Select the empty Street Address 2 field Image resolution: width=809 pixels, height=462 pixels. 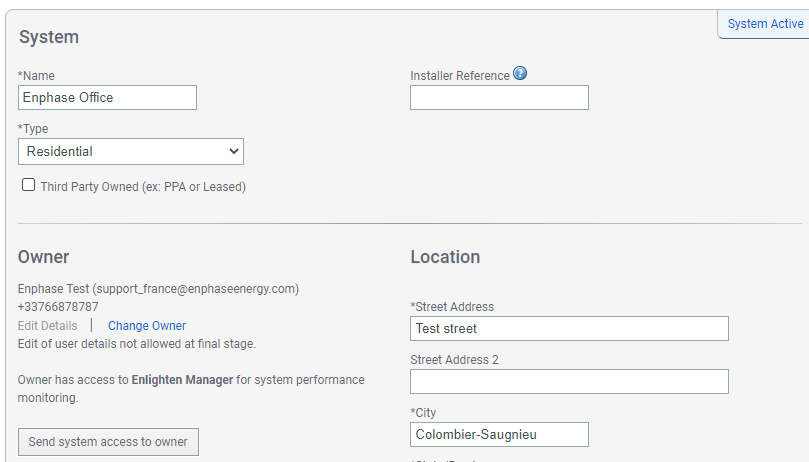569,381
